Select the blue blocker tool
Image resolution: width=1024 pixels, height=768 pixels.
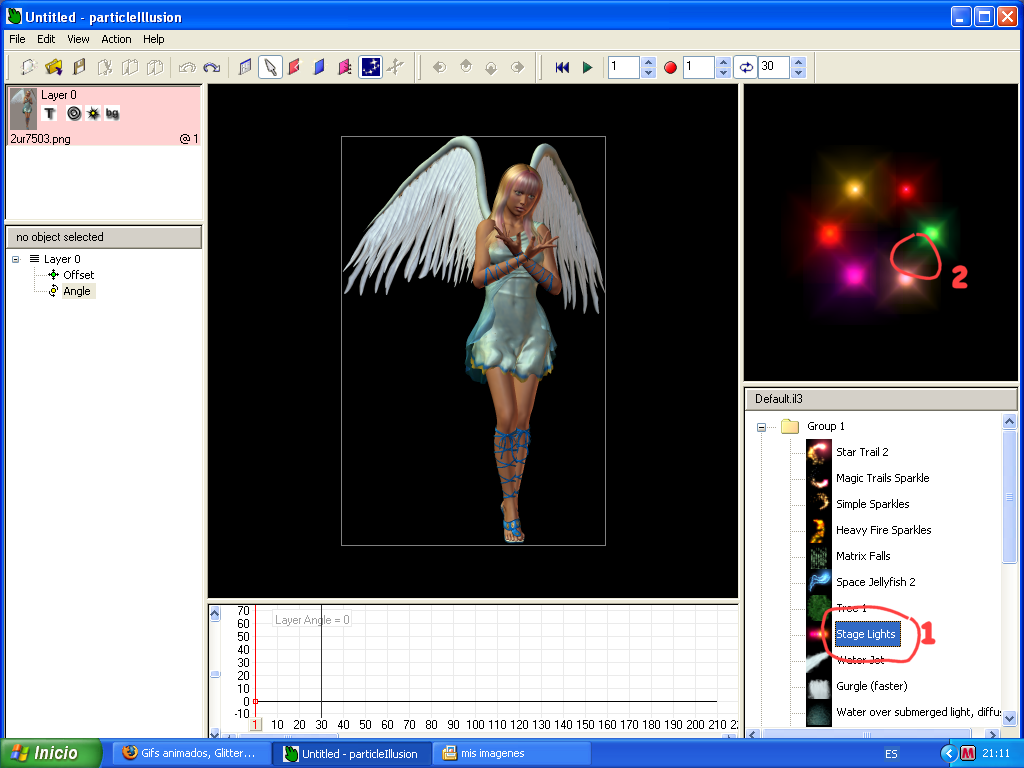tap(319, 67)
